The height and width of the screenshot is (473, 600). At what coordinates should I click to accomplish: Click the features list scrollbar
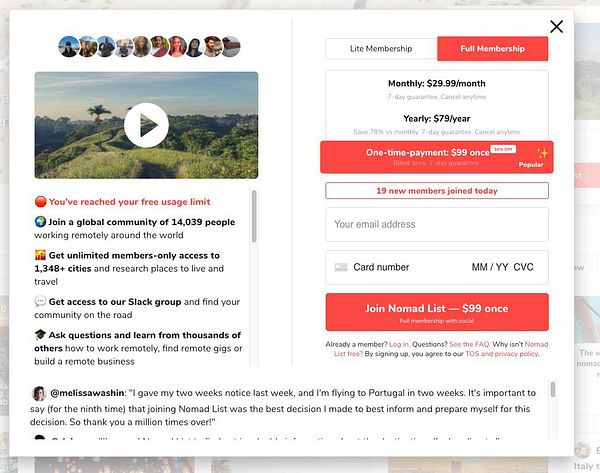click(254, 216)
